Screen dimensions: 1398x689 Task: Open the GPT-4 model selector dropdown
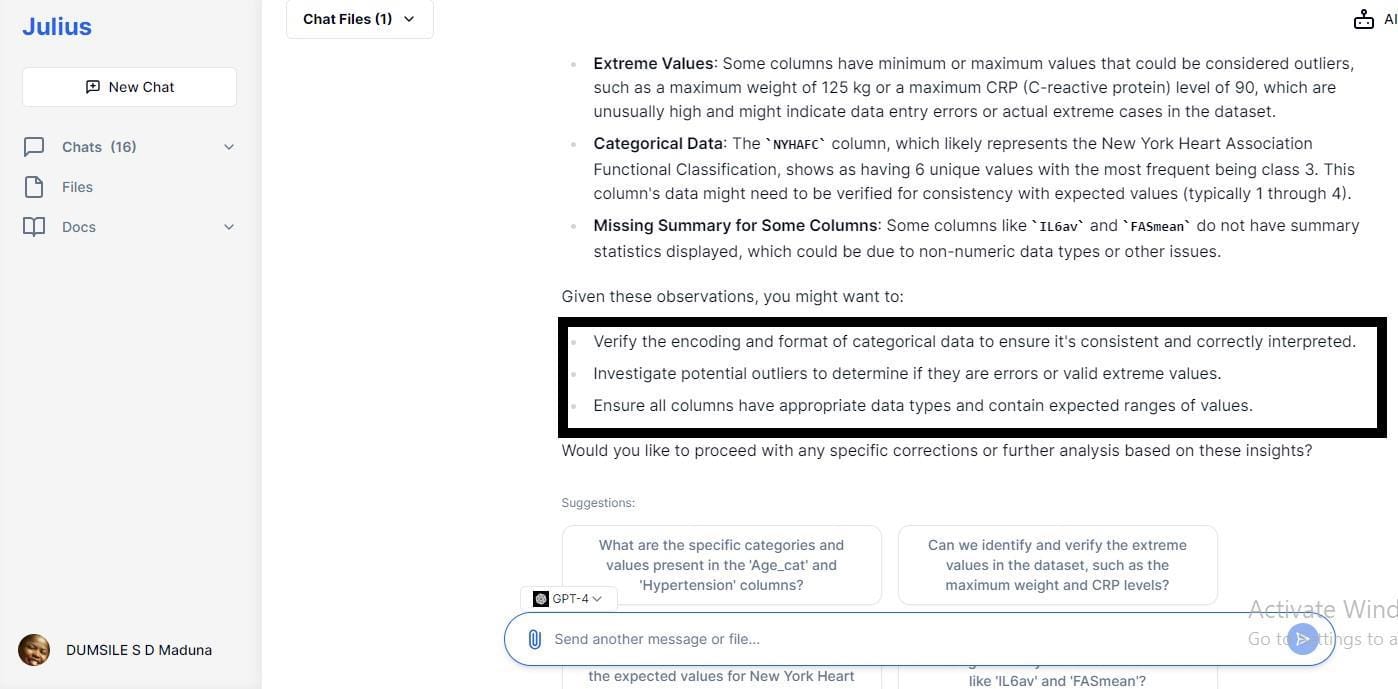[569, 599]
